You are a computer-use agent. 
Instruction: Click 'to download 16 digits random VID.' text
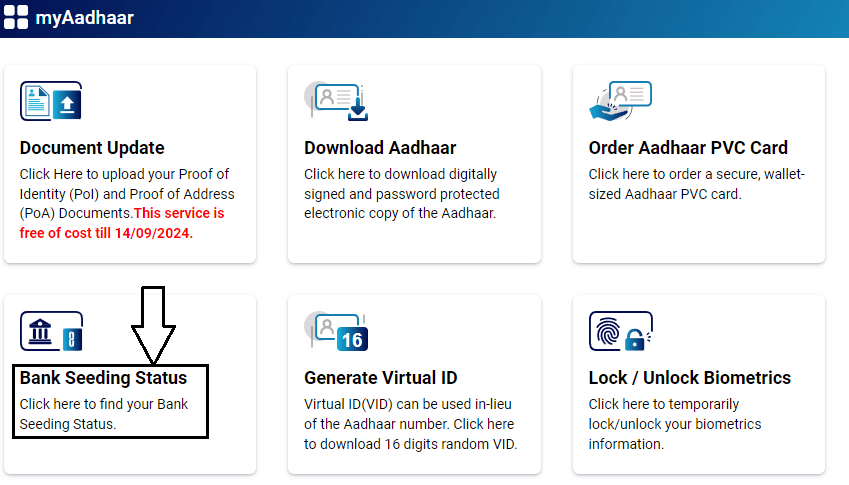point(410,444)
